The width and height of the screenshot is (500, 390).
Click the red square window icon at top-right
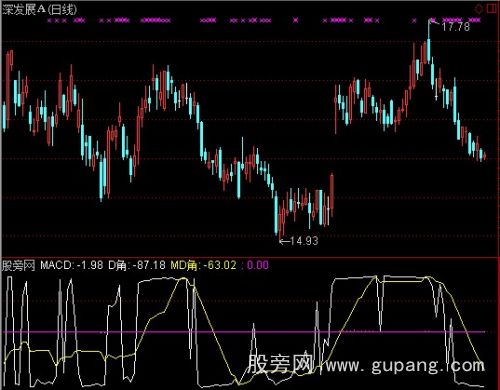click(492, 8)
